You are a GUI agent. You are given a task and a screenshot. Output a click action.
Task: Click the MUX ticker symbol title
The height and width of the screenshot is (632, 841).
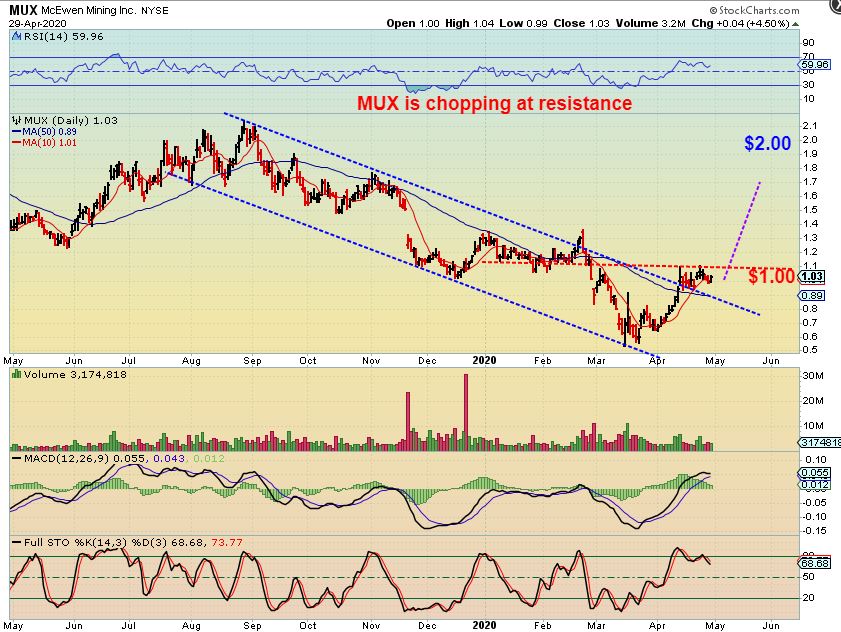[x=24, y=10]
